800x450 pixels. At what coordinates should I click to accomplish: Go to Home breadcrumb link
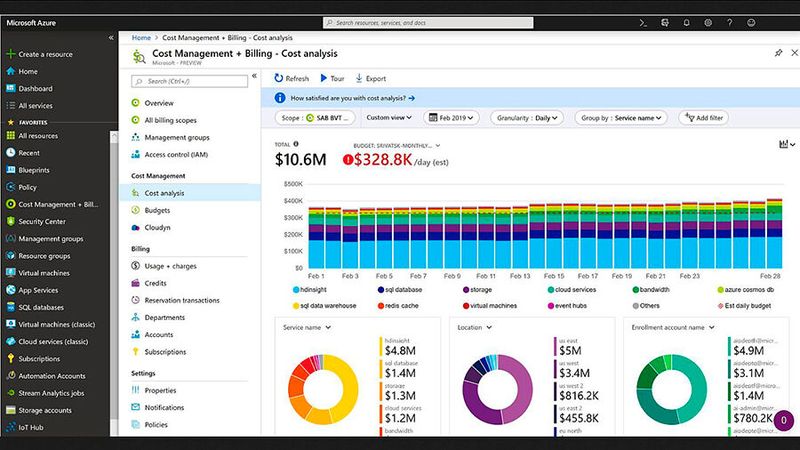[141, 37]
